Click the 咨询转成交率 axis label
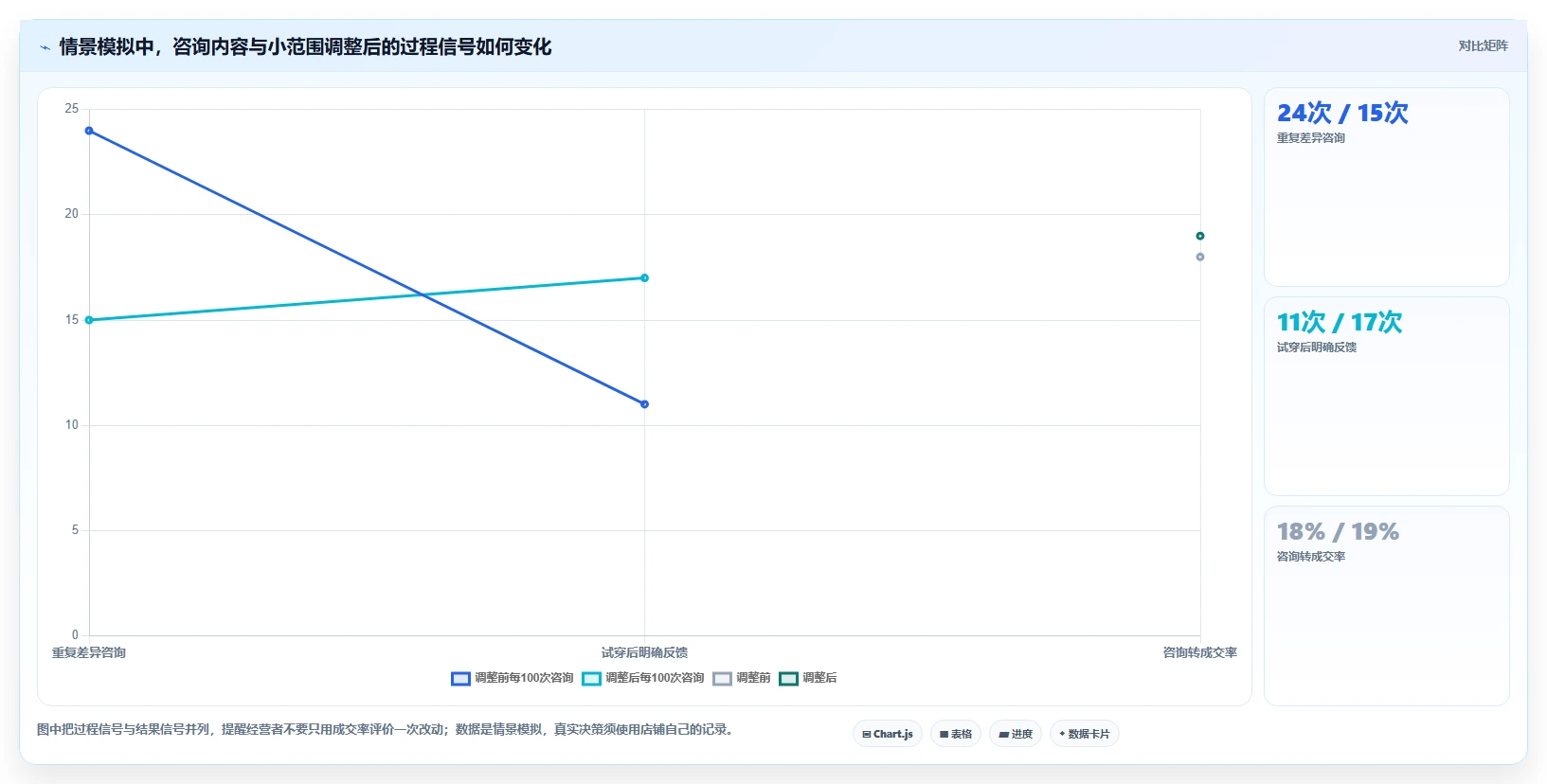The width and height of the screenshot is (1547, 784). [1200, 652]
